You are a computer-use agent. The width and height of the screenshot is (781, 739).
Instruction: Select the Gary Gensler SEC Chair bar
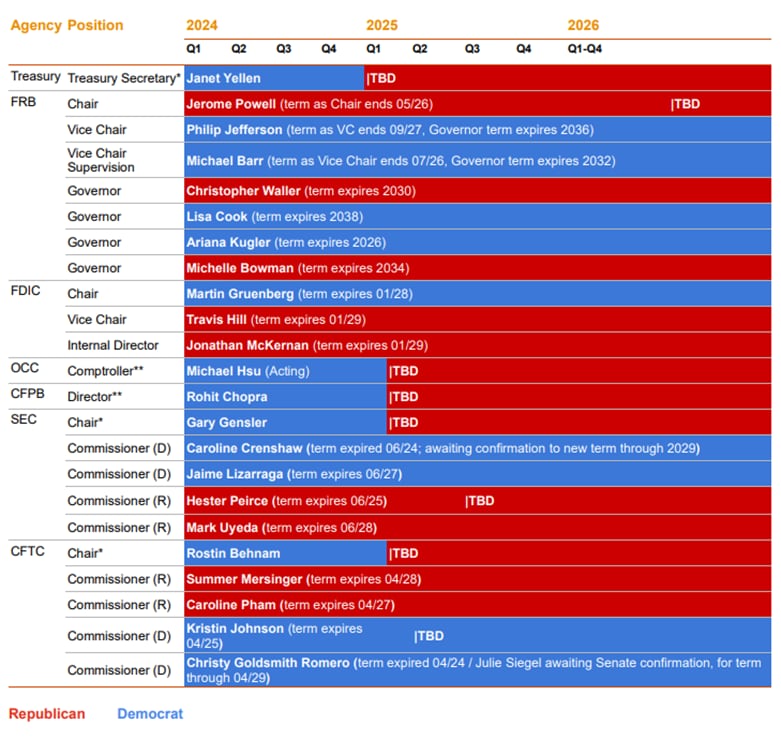pos(285,423)
